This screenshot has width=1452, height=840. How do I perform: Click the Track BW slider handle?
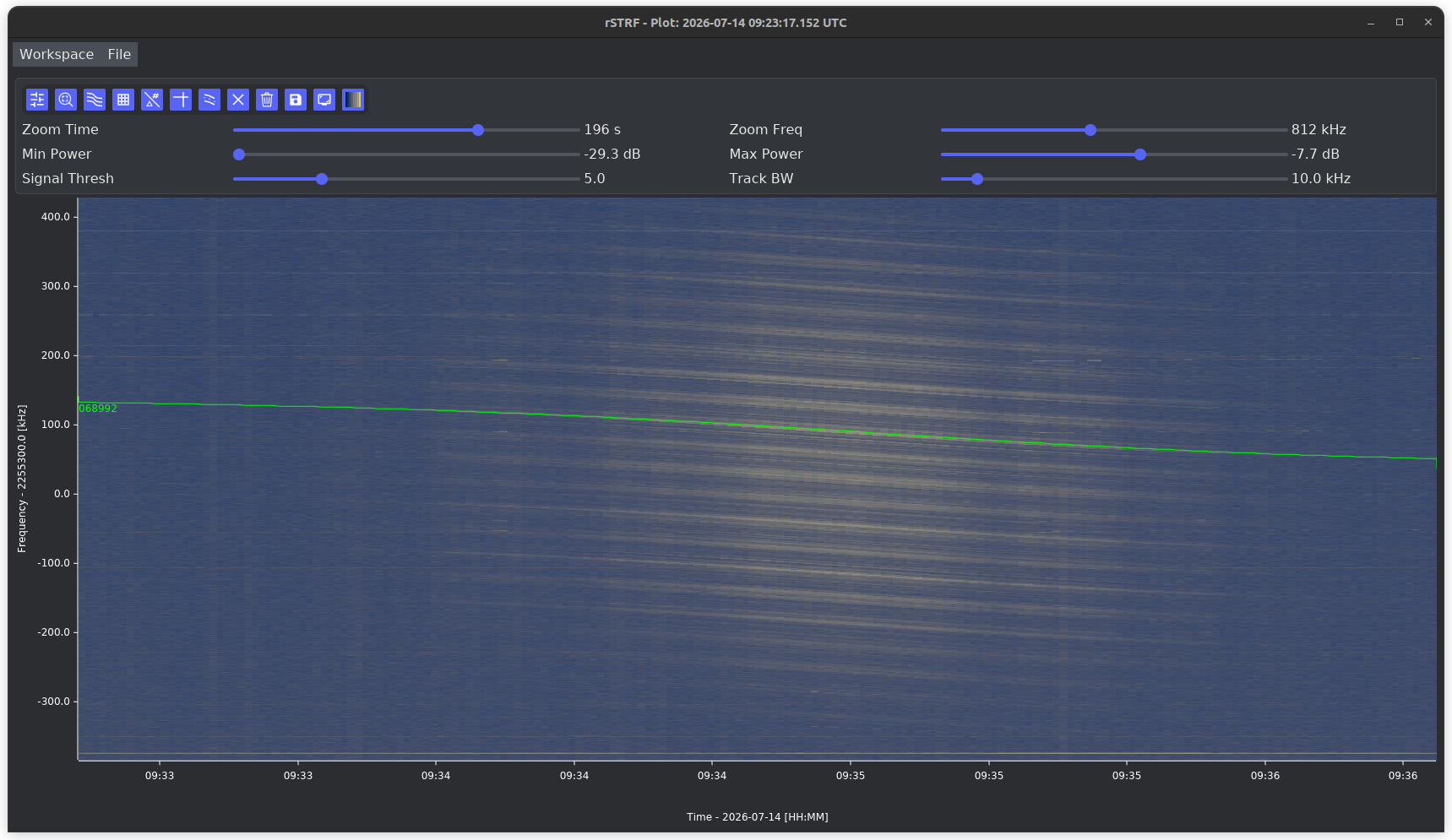click(977, 179)
